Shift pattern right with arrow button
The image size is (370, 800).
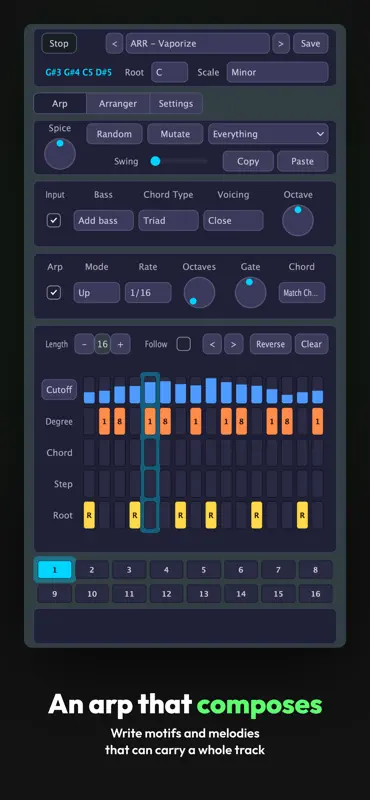point(233,344)
